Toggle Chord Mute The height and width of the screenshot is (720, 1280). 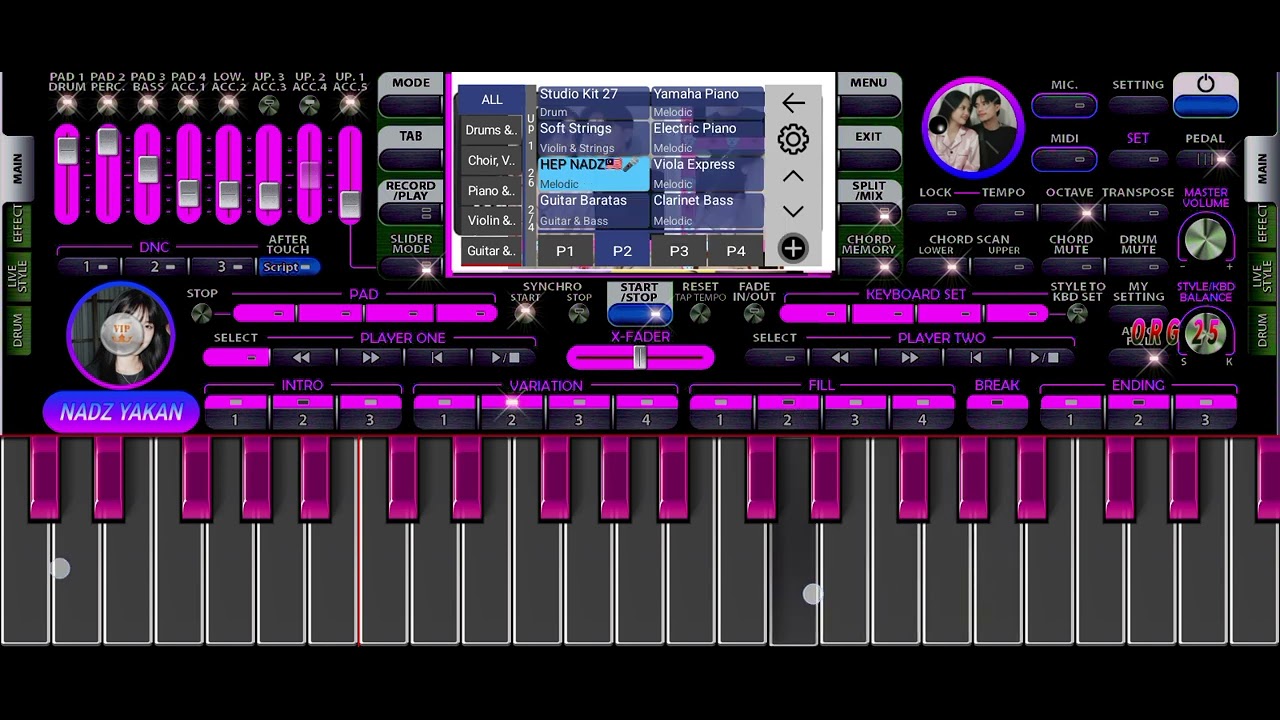tap(1070, 267)
